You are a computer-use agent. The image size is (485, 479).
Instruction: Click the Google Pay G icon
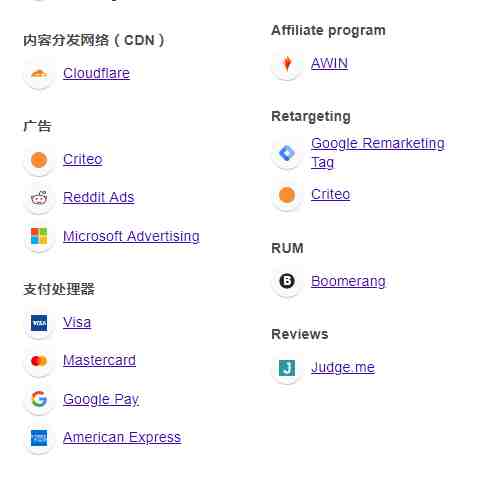39,399
